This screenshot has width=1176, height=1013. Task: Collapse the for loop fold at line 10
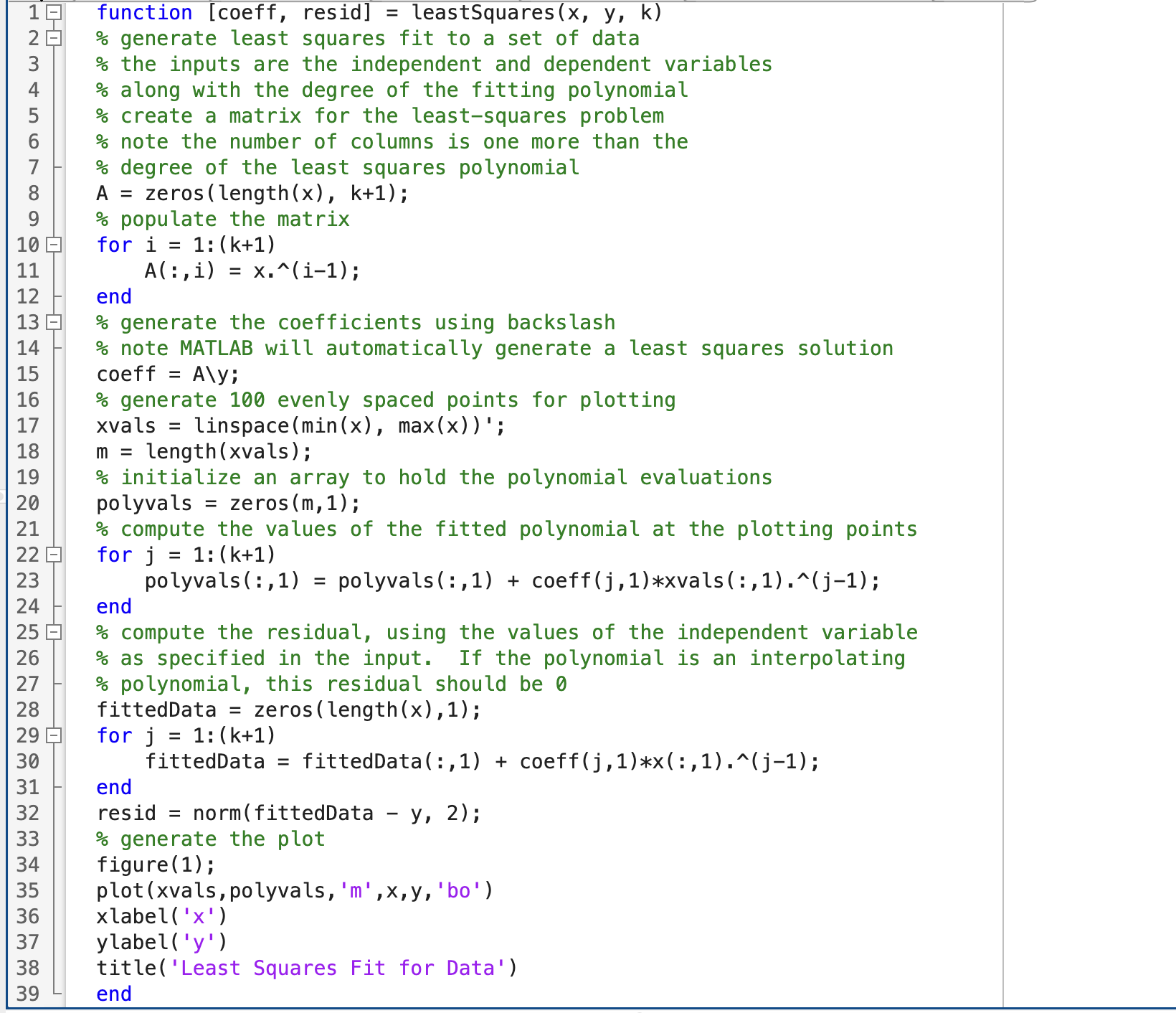click(54, 245)
